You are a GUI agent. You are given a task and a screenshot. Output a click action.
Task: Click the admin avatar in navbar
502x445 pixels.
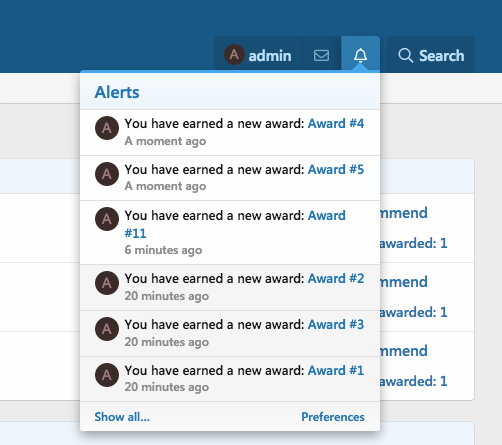coord(234,55)
